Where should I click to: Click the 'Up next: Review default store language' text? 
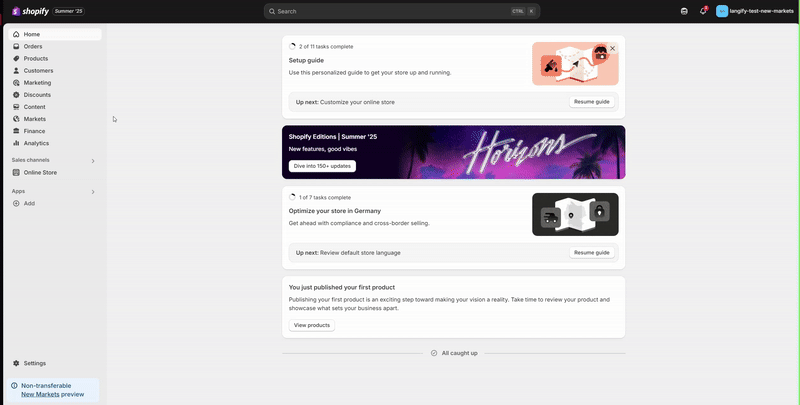coord(348,253)
